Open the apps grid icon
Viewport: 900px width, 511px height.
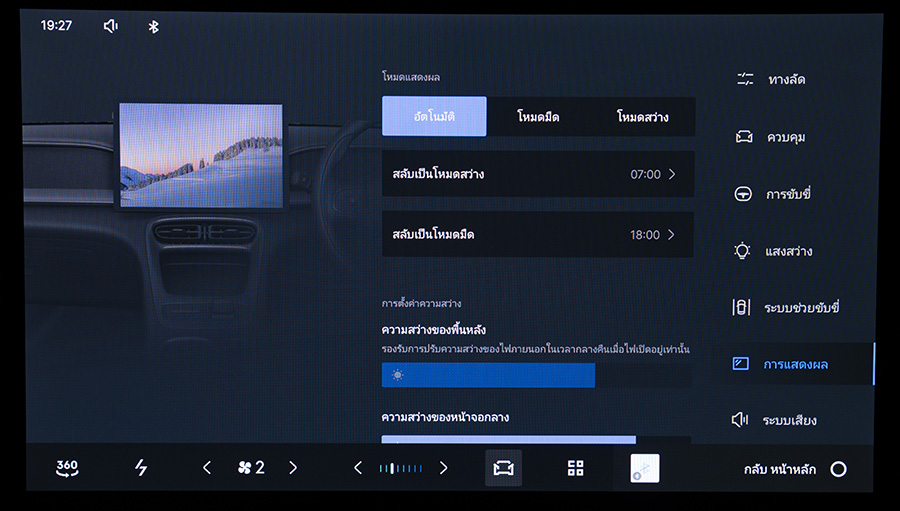(x=575, y=468)
